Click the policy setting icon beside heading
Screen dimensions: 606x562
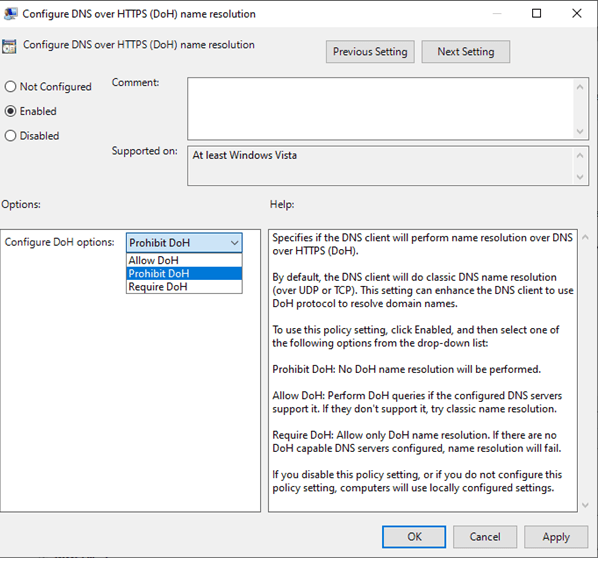11,46
